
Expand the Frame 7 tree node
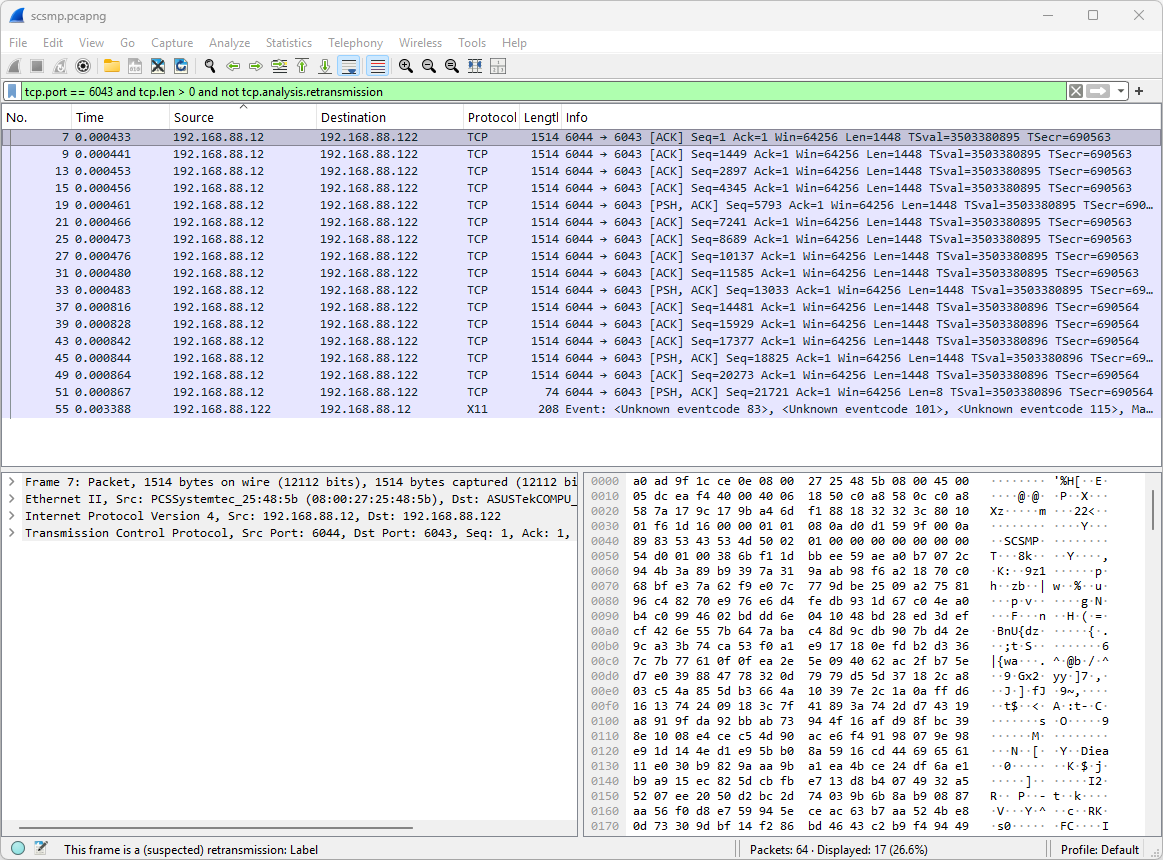click(x=12, y=482)
